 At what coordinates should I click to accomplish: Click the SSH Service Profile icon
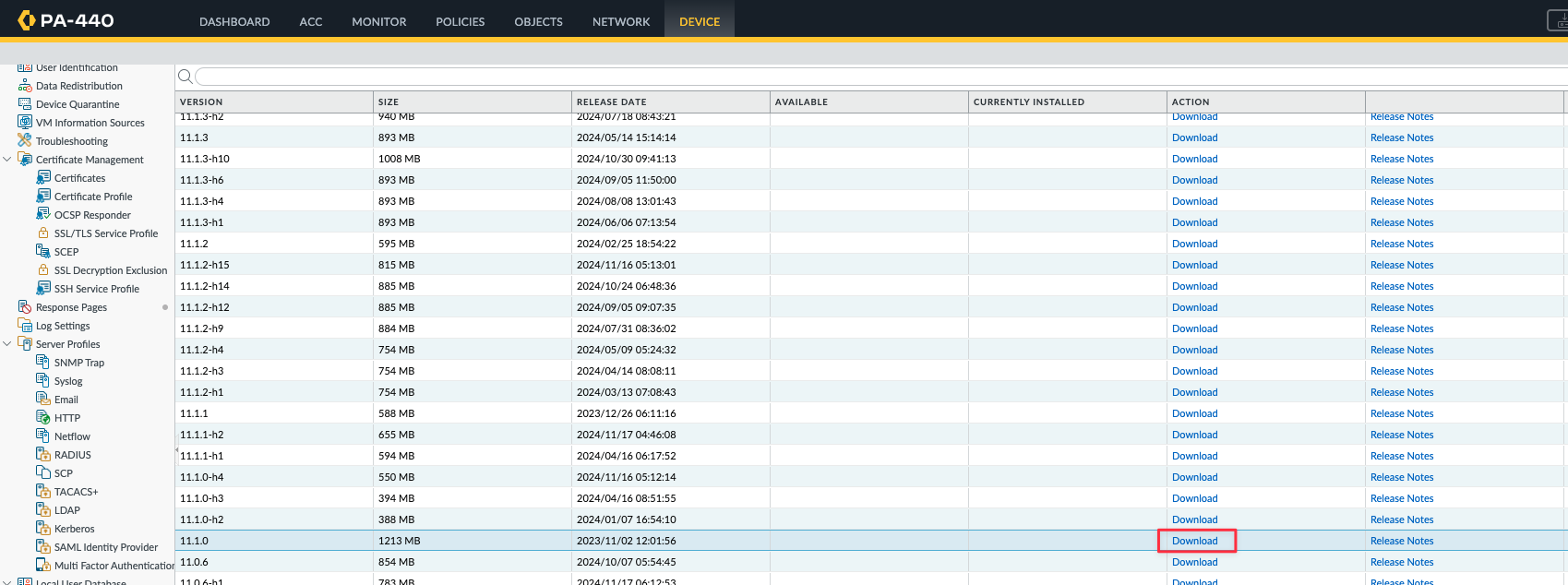(43, 289)
